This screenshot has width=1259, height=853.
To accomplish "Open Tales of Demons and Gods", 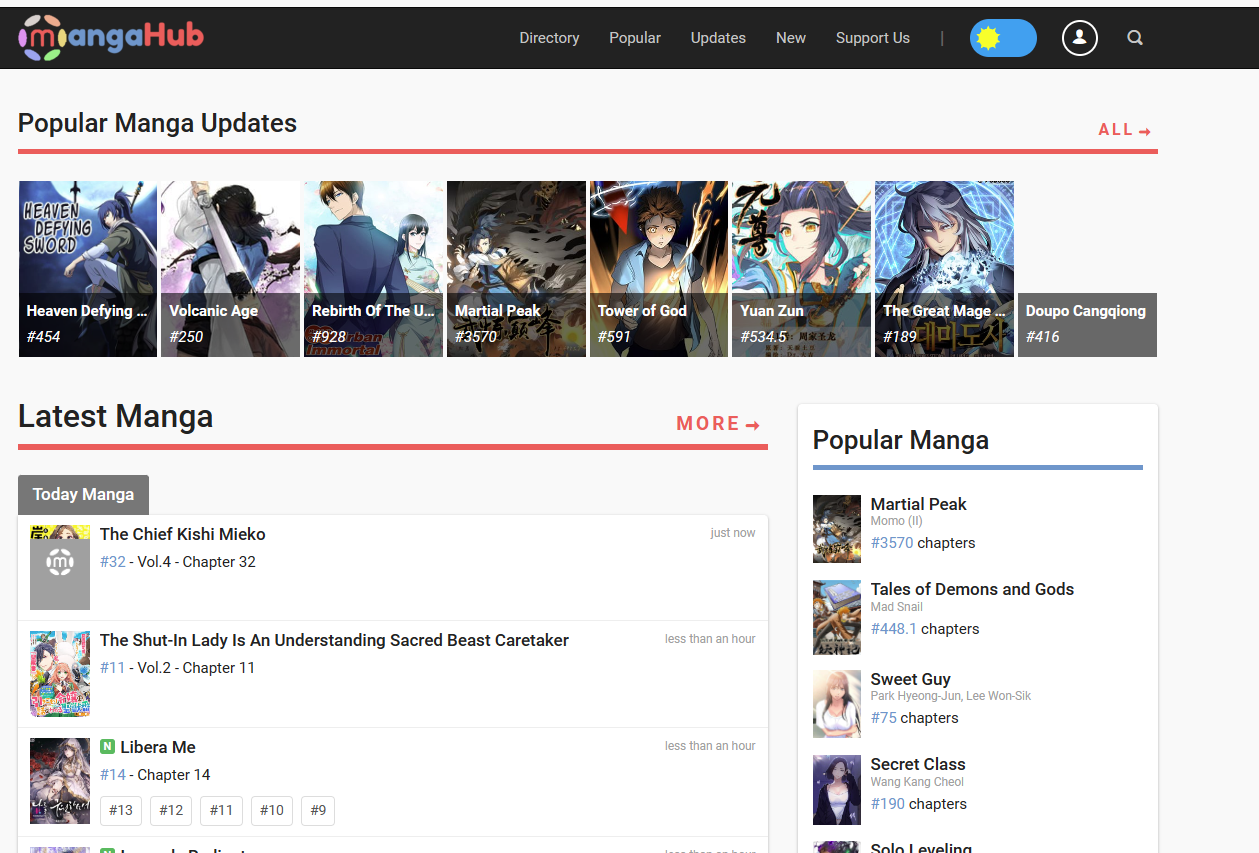I will 972,589.
